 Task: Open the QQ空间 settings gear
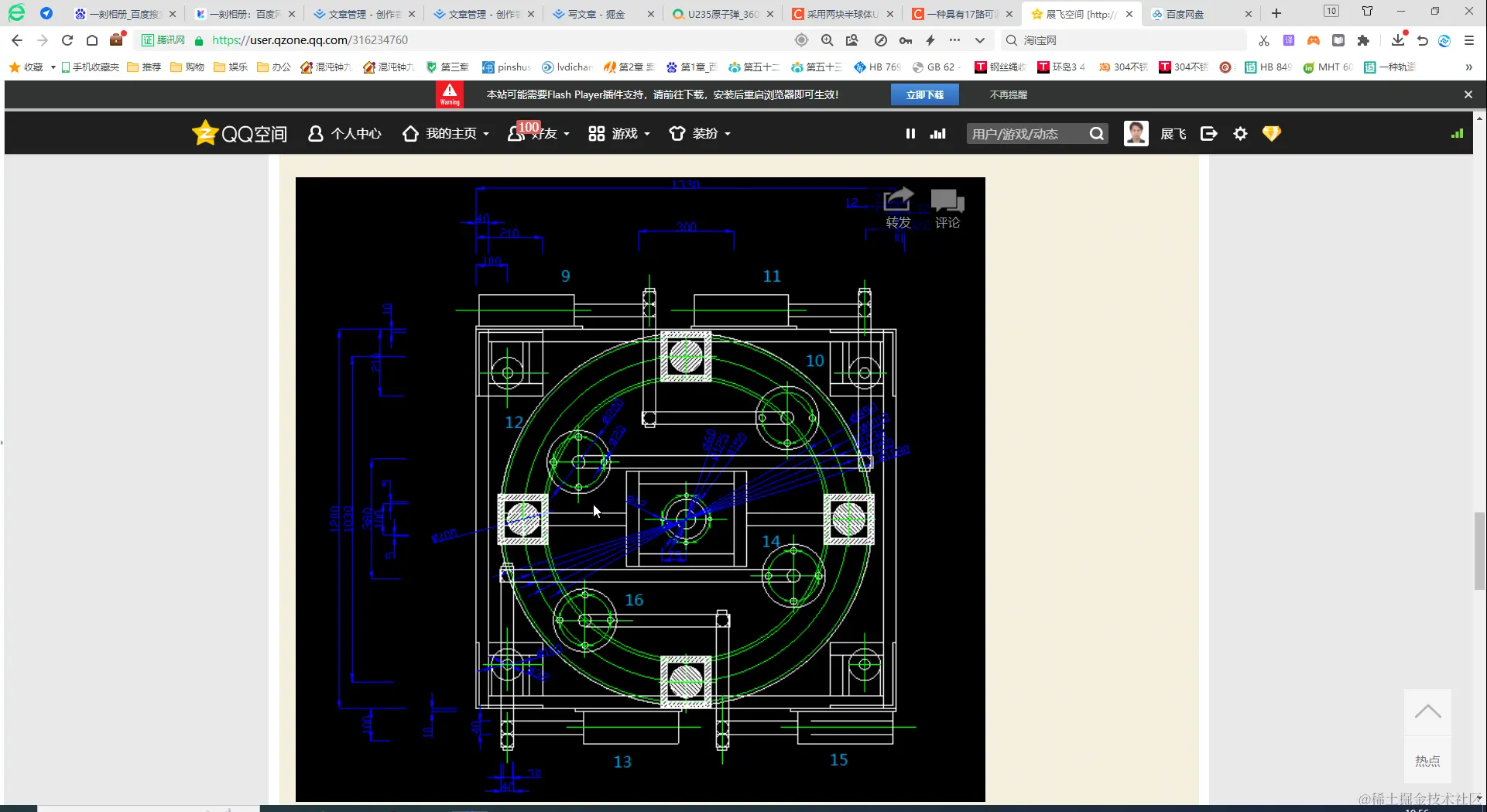[x=1240, y=134]
